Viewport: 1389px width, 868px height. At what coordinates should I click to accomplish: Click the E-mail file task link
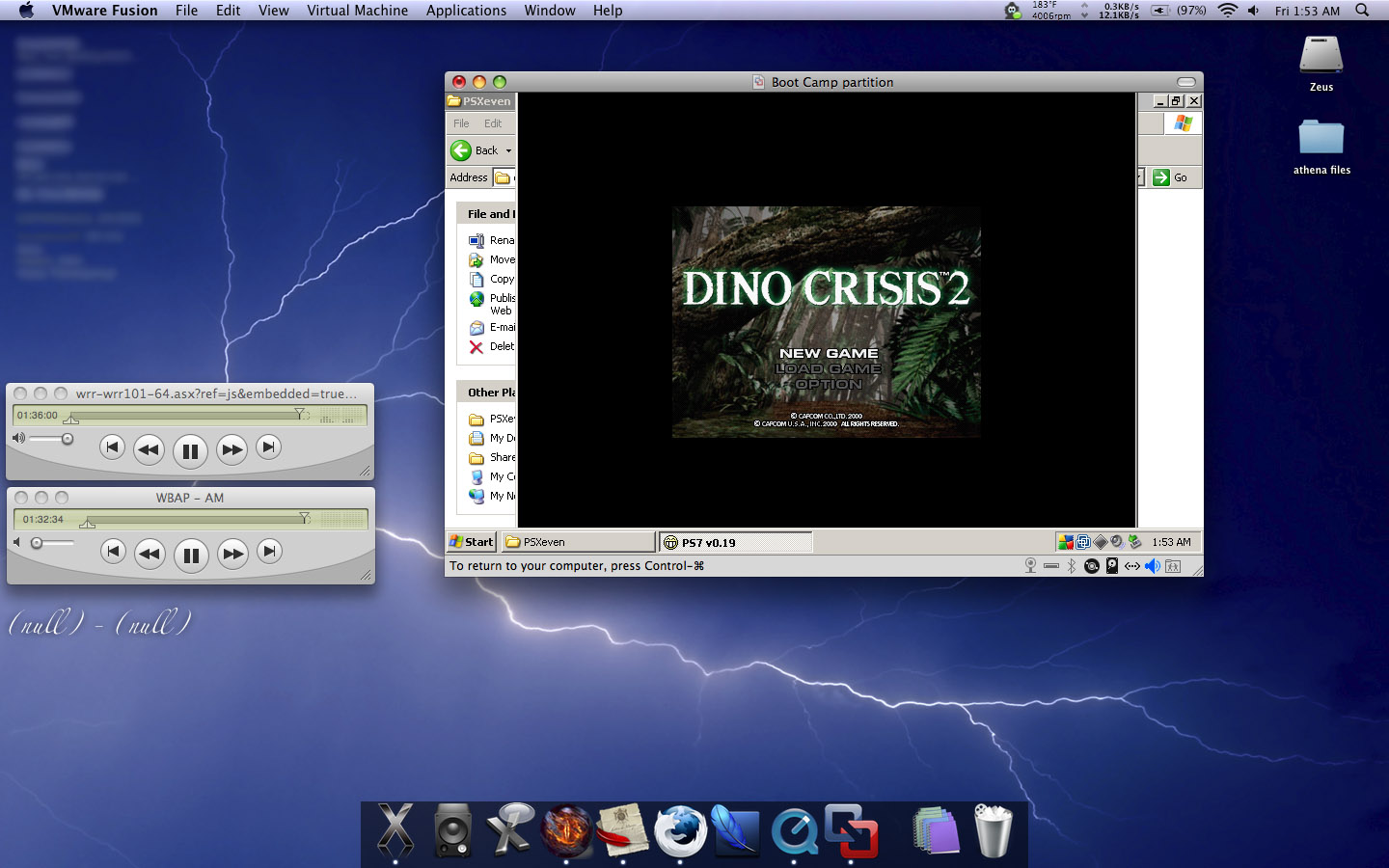pyautogui.click(x=492, y=327)
